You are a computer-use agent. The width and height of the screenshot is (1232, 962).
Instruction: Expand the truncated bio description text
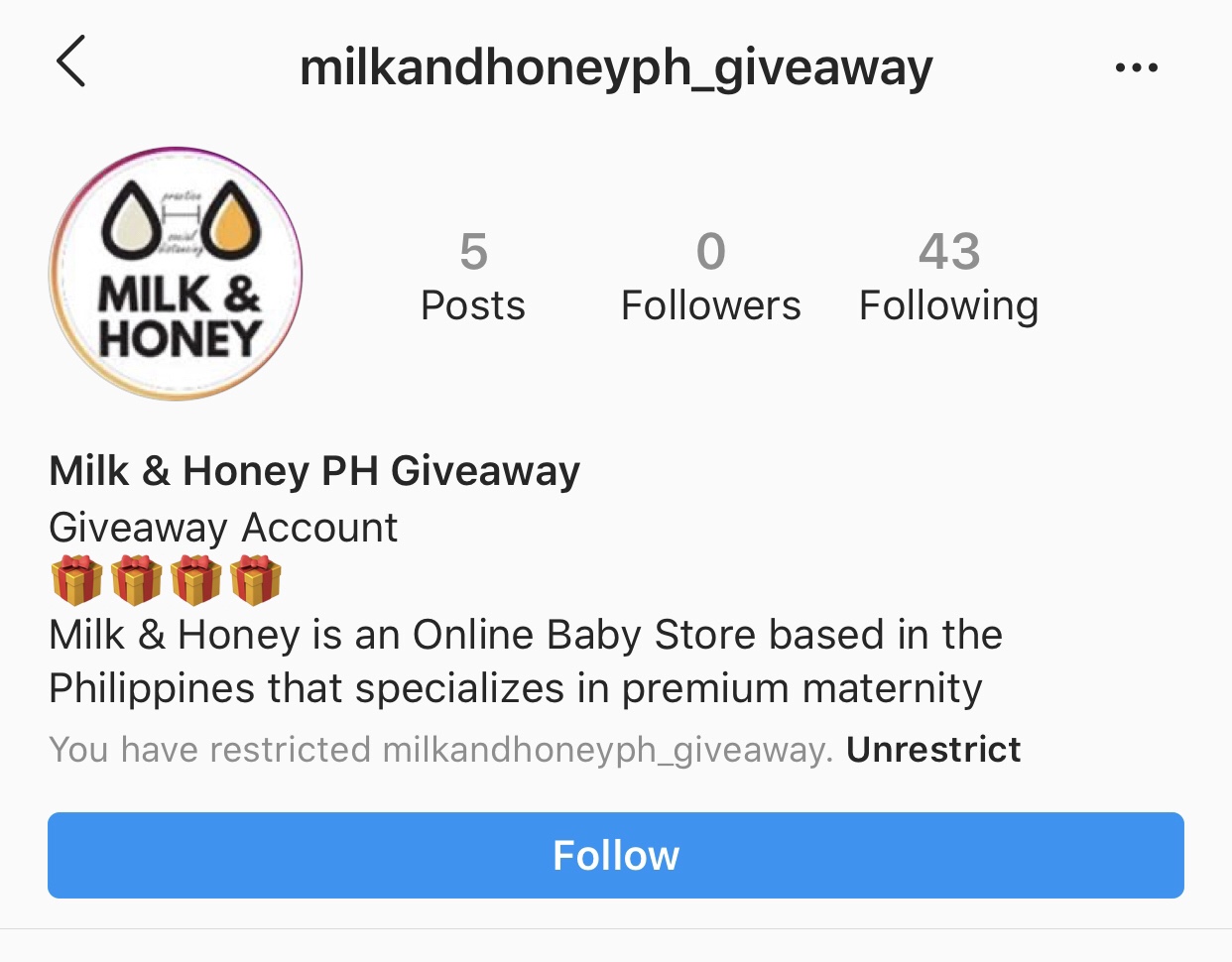point(526,661)
